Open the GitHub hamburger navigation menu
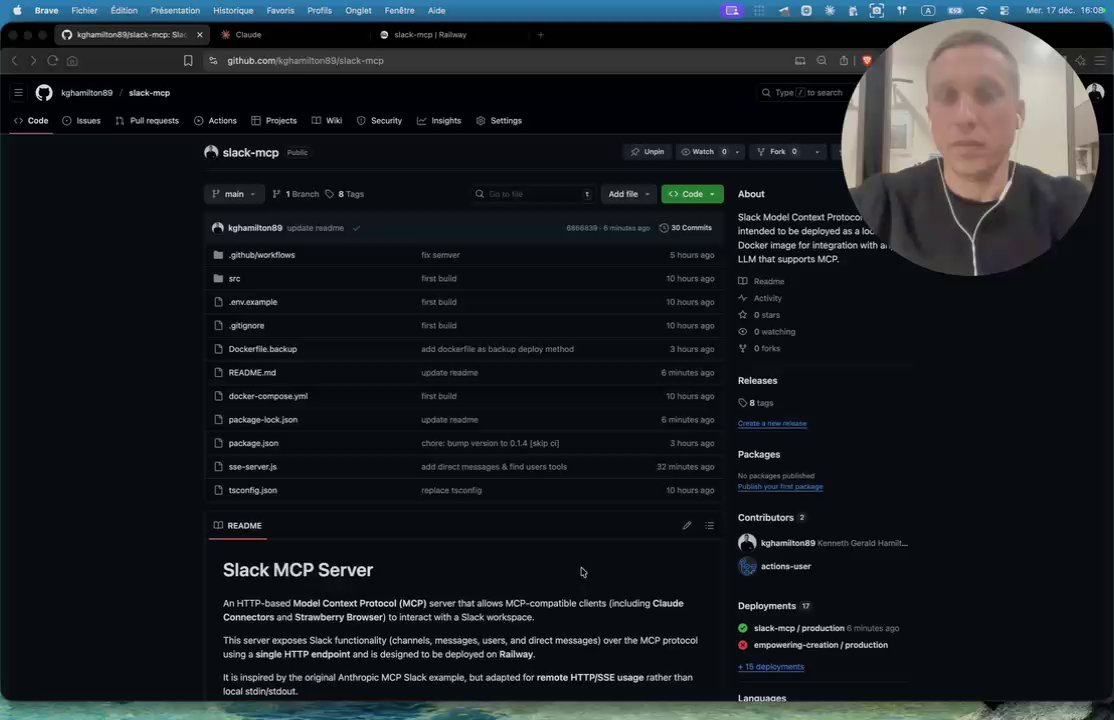 tap(18, 92)
